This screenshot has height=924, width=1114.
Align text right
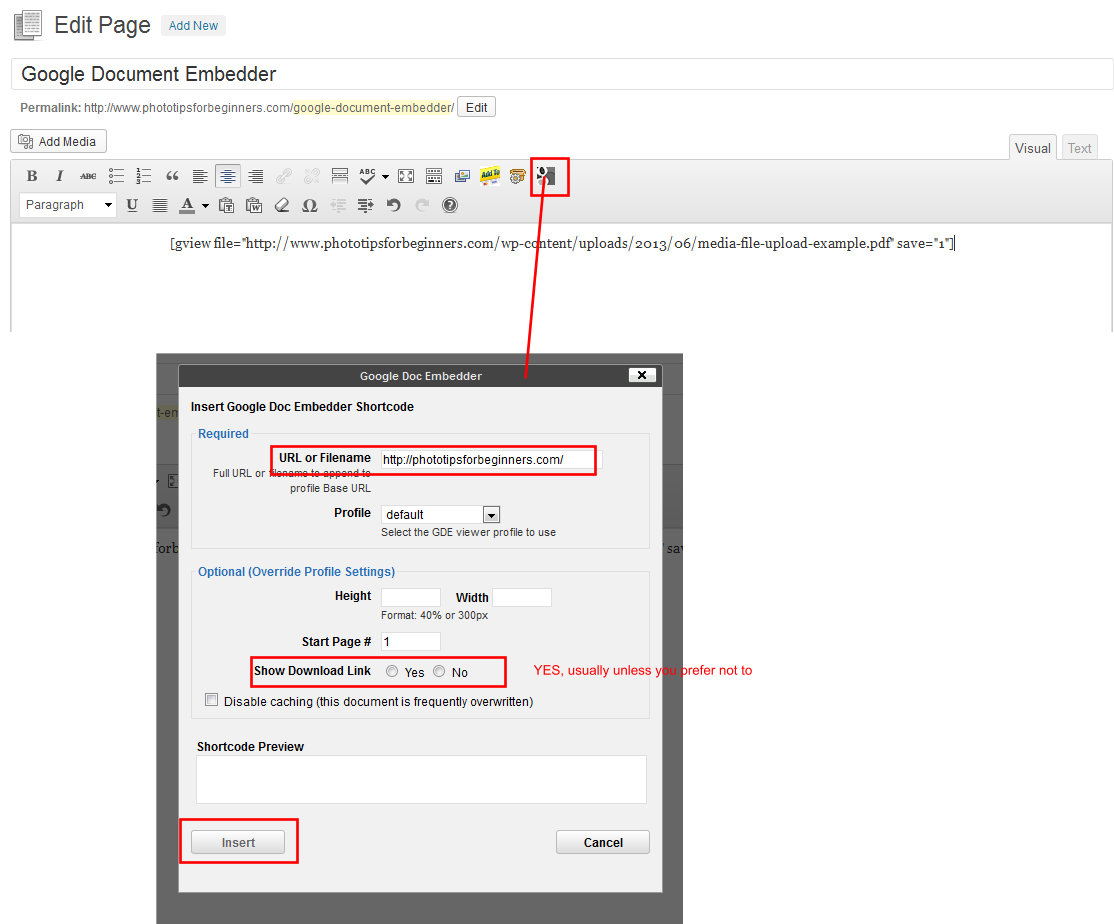pyautogui.click(x=256, y=176)
